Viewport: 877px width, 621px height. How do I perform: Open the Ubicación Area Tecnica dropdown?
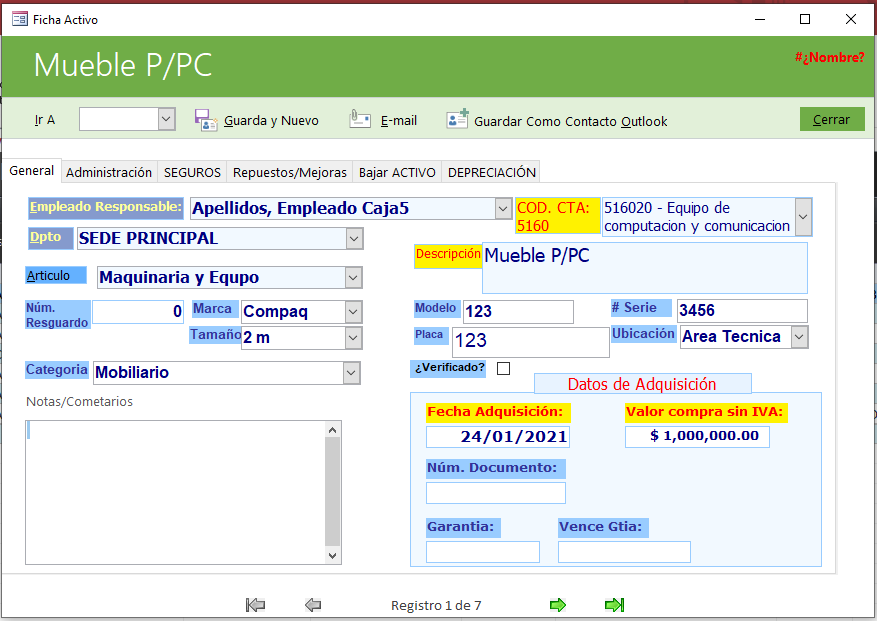798,337
